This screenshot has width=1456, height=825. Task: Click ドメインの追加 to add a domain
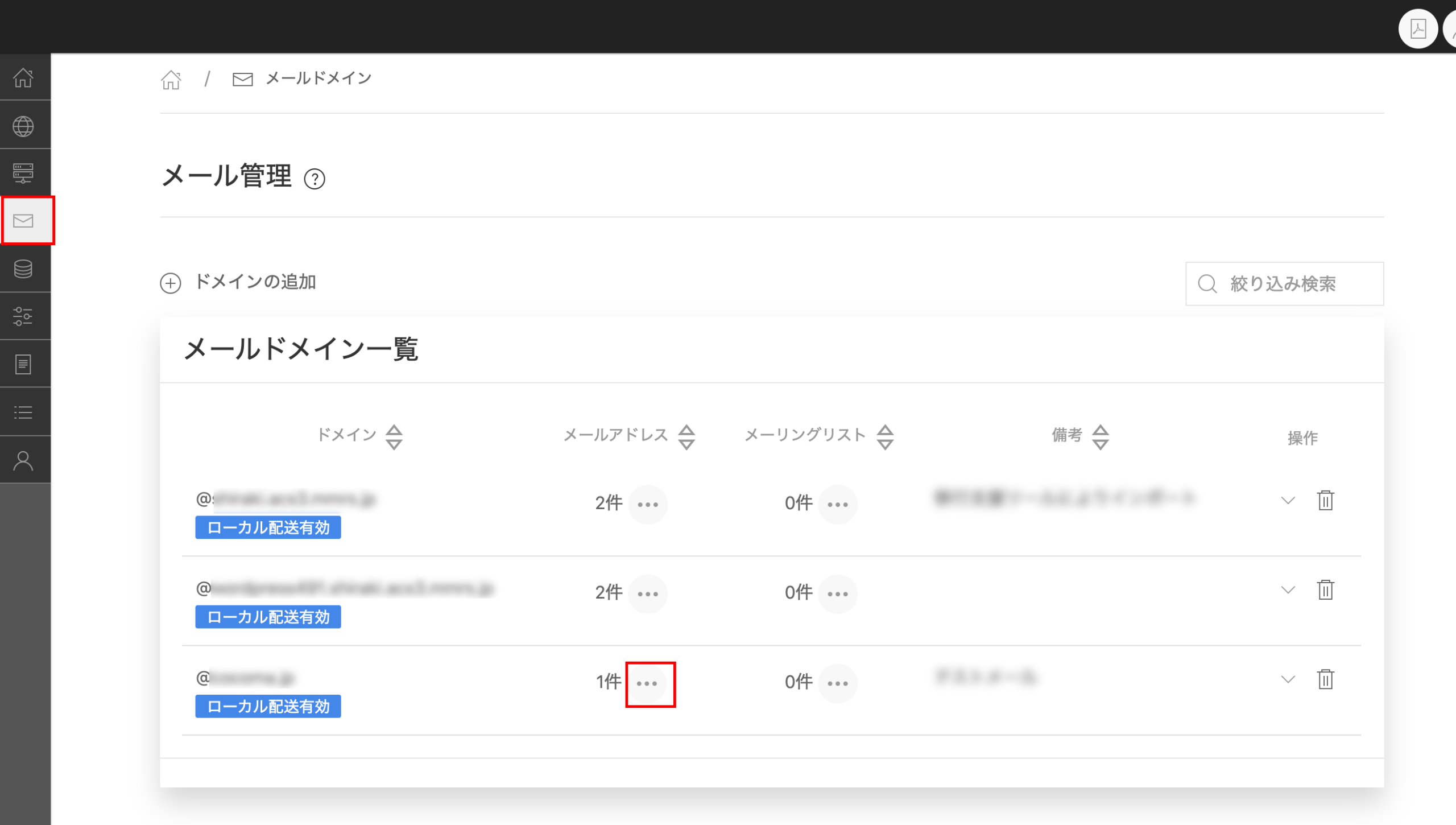[238, 282]
